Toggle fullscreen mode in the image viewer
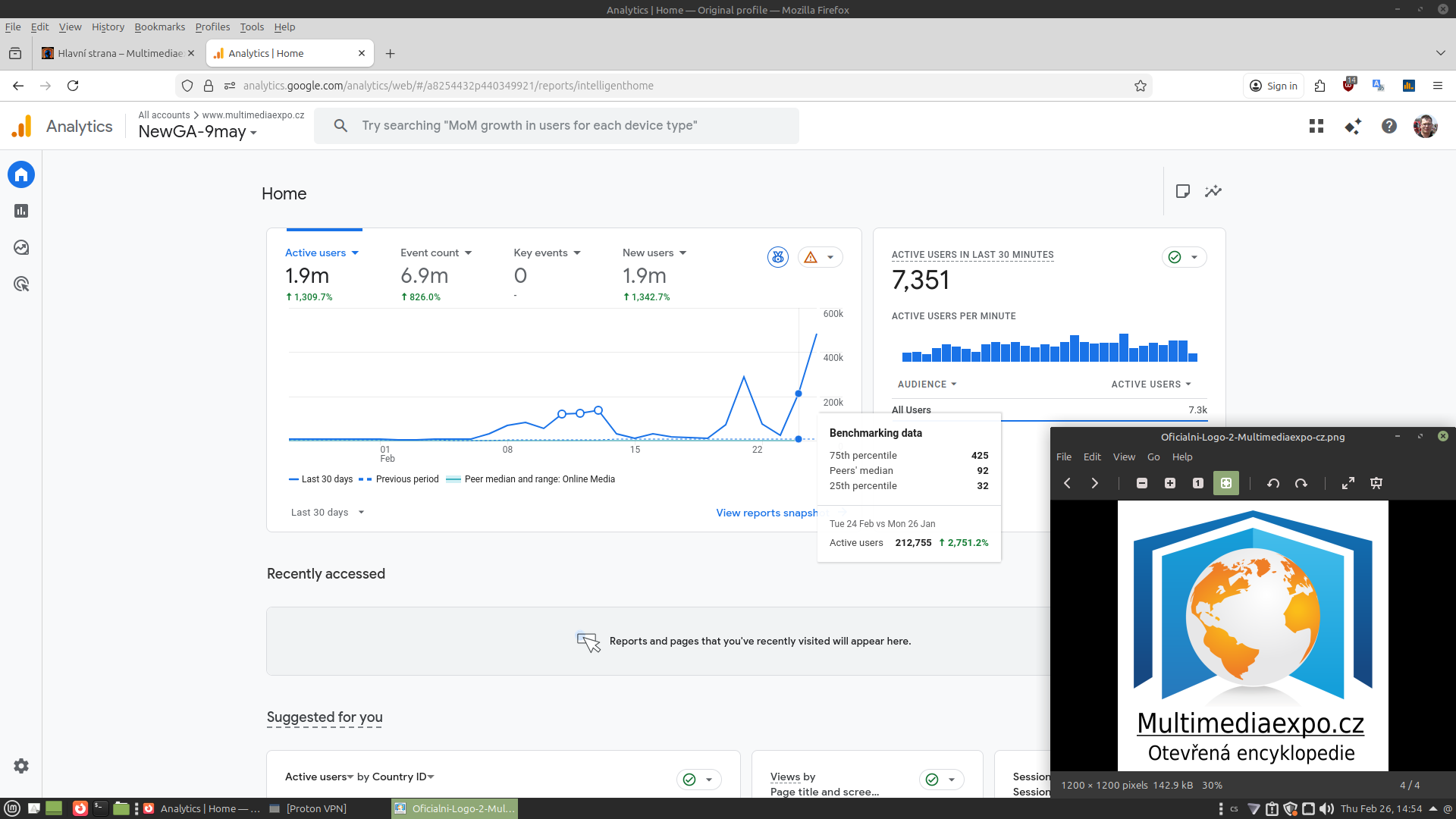1456x819 pixels. tap(1348, 483)
